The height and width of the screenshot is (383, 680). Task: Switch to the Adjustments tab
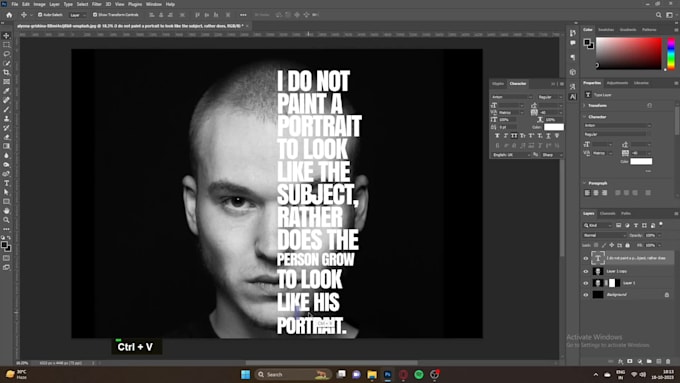pyautogui.click(x=617, y=83)
